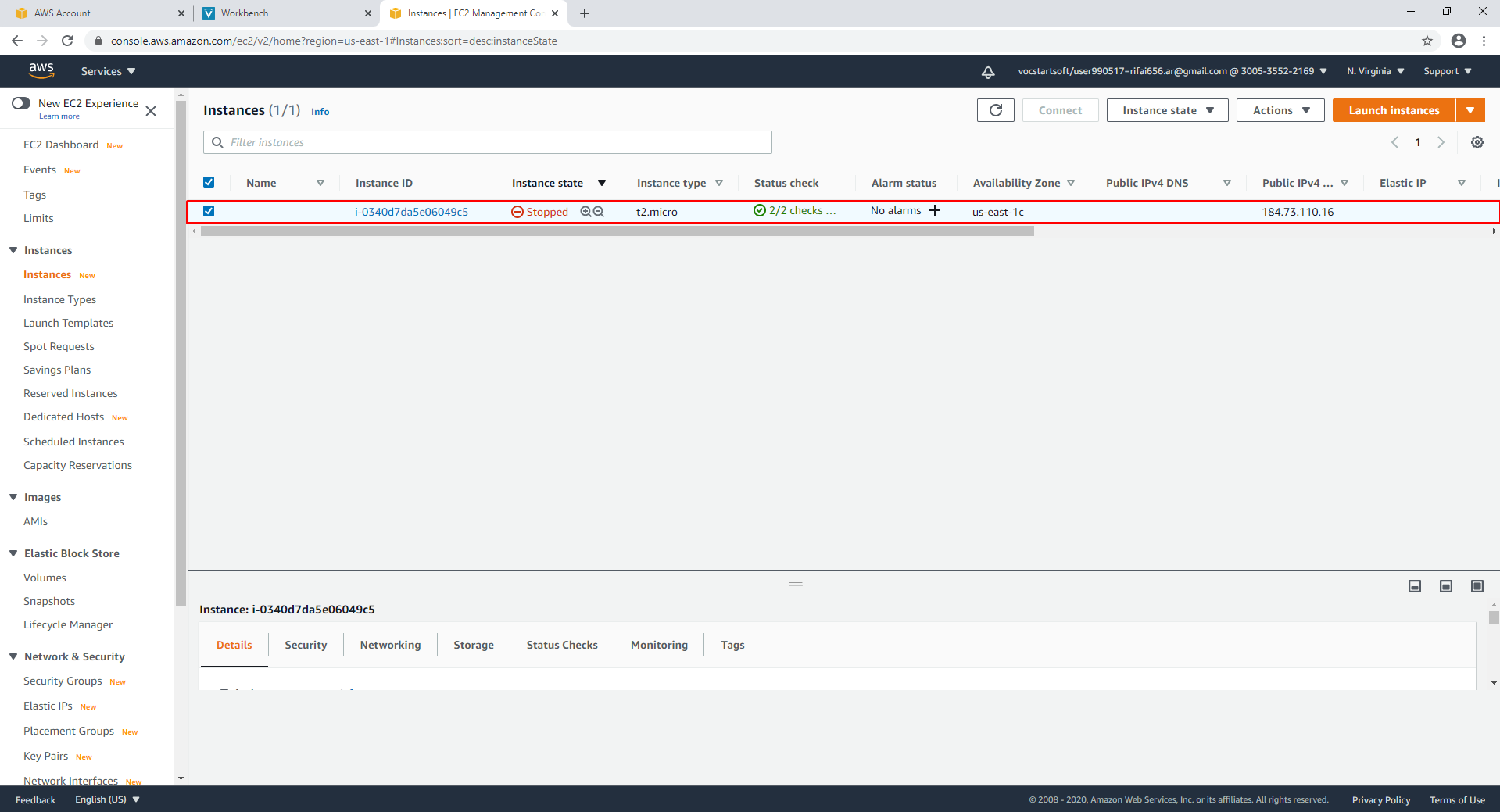Go to next results page
This screenshot has width=1500, height=812.
[x=1441, y=142]
